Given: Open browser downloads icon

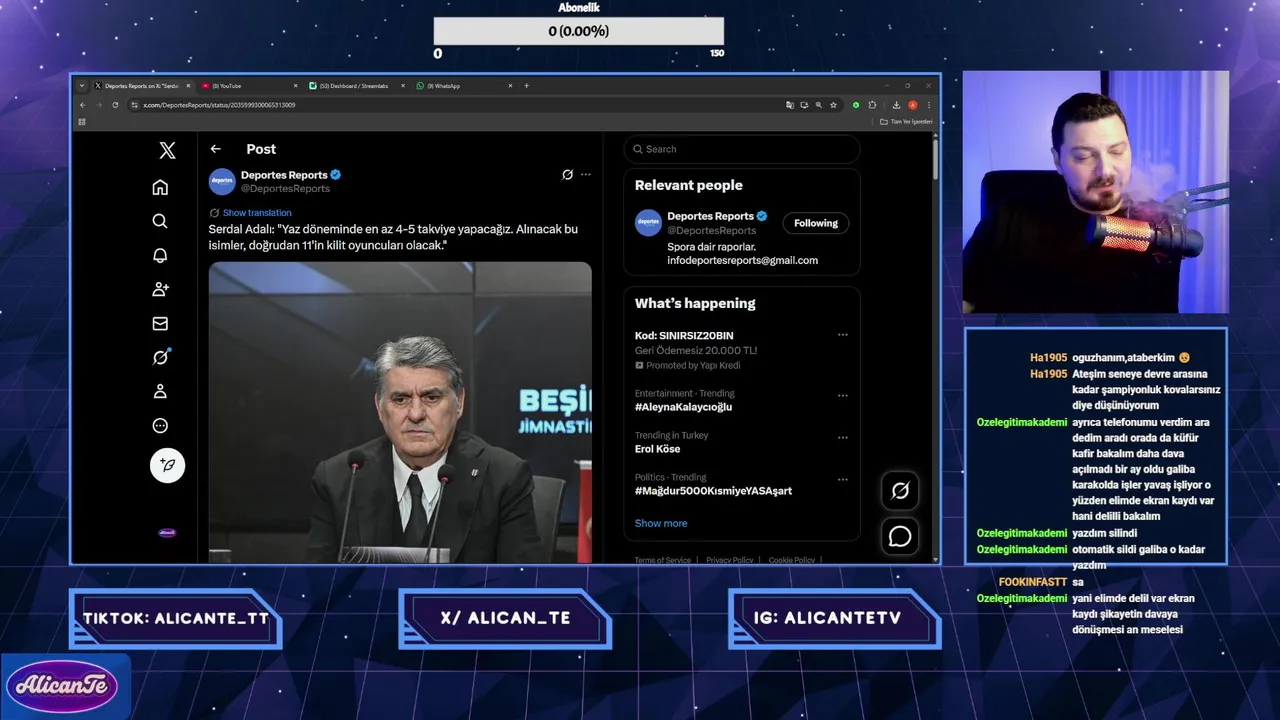Looking at the screenshot, I should pyautogui.click(x=896, y=105).
